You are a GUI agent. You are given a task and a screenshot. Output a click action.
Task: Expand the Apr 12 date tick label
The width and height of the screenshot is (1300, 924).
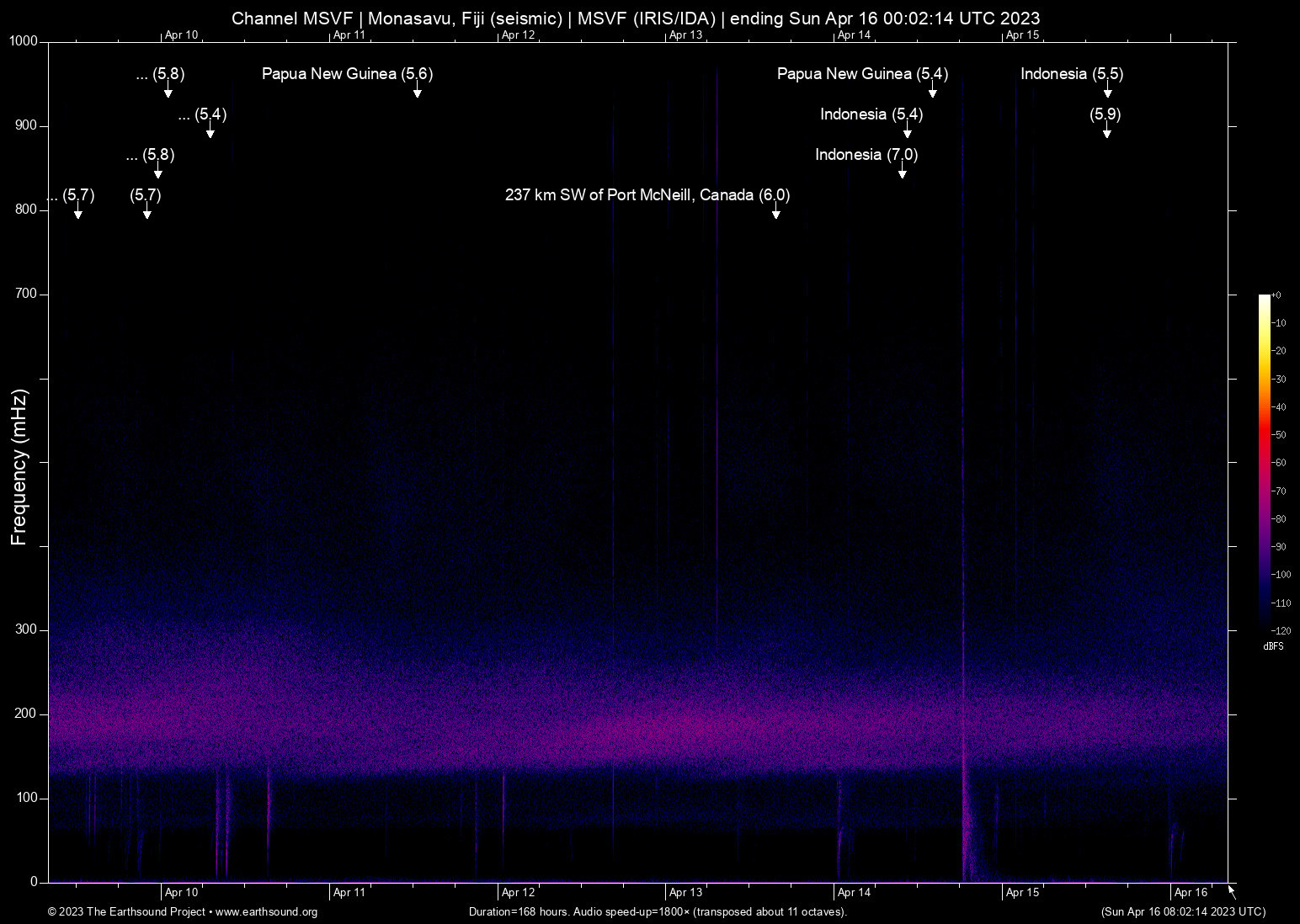click(x=519, y=891)
